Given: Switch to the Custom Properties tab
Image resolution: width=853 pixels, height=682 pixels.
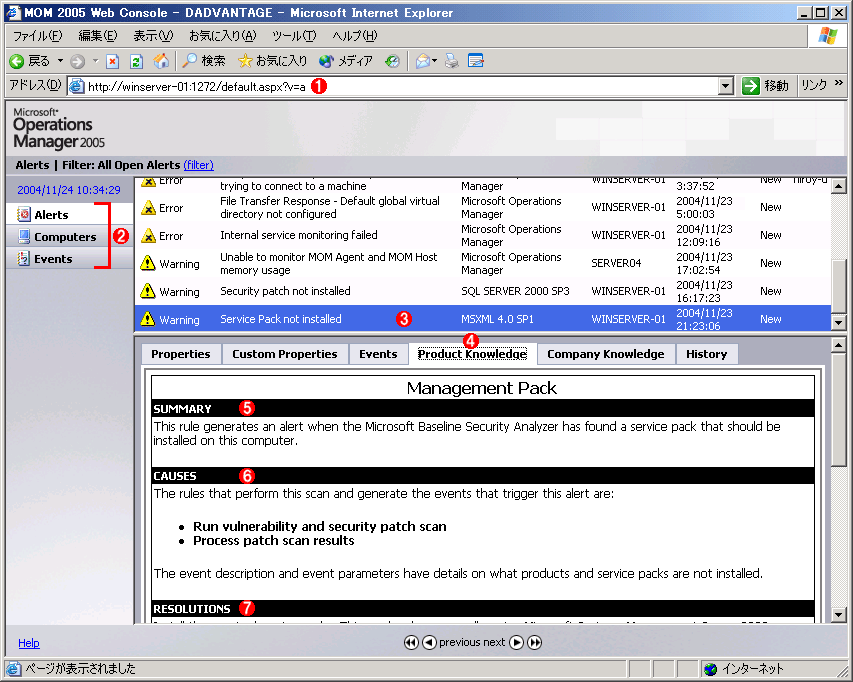Looking at the screenshot, I should pos(285,354).
